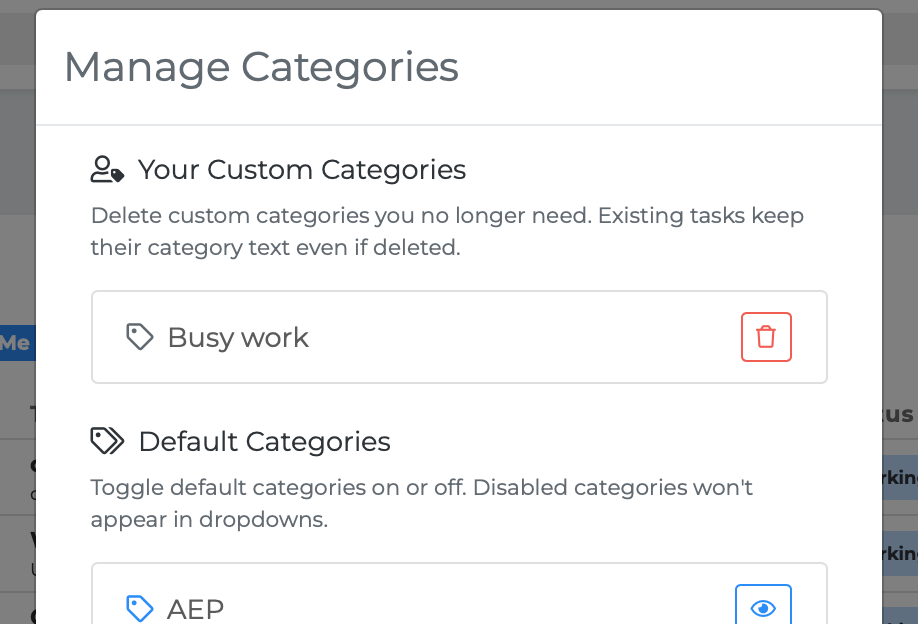Select the Default Categories heading
This screenshot has height=624, width=918.
[x=264, y=441]
